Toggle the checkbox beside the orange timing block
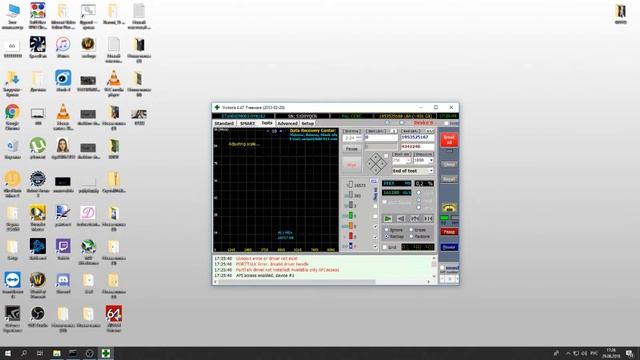 375,226
